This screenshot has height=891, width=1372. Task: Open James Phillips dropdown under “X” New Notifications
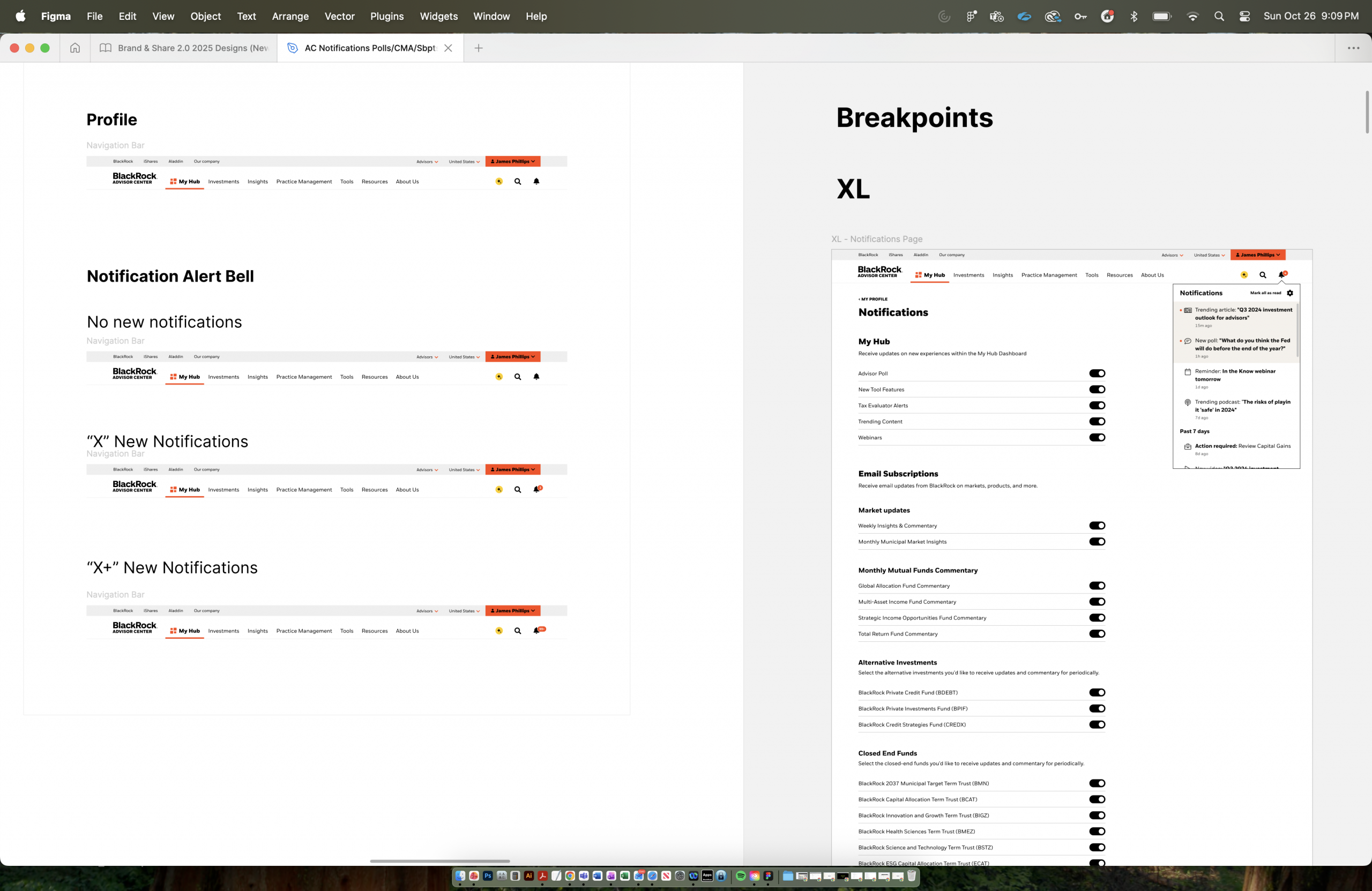click(x=512, y=470)
